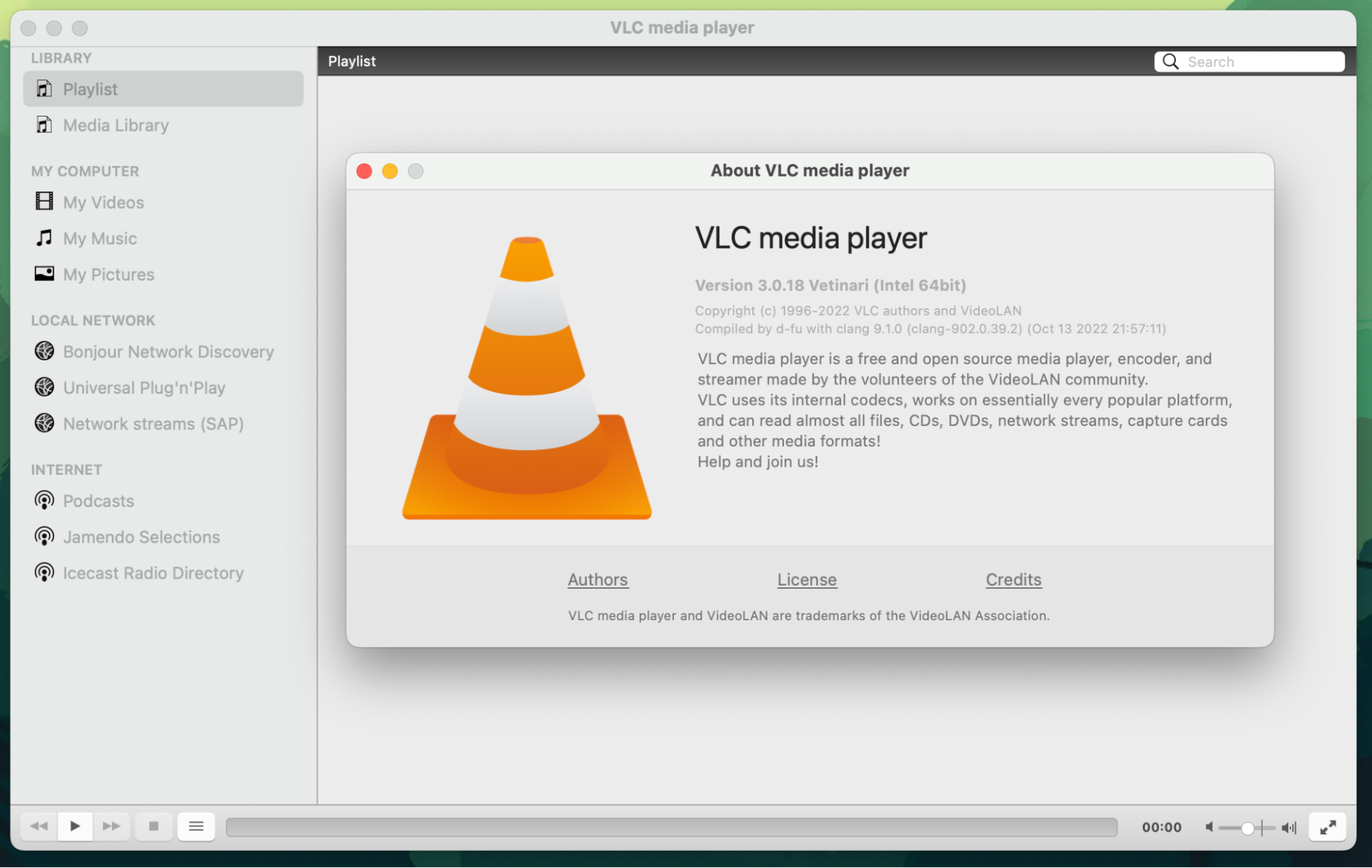The height and width of the screenshot is (868, 1372).
Task: Click the rewind icon
Action: click(38, 826)
